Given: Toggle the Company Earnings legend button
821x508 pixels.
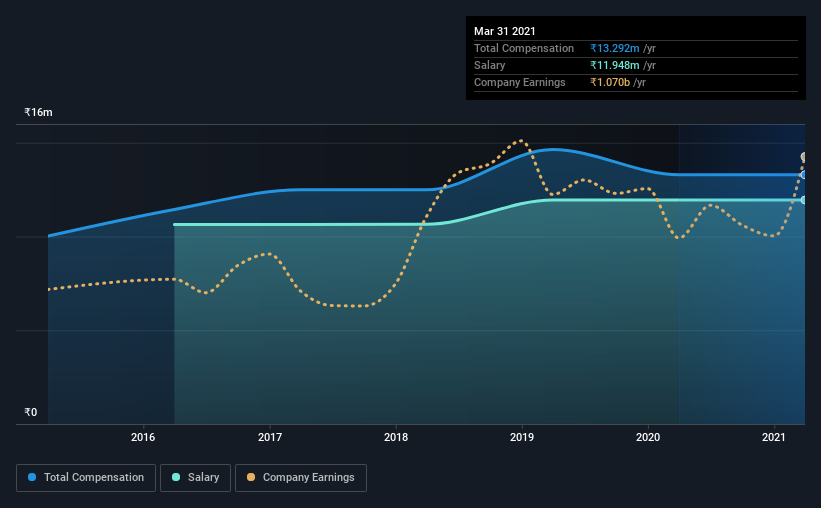Looking at the screenshot, I should pyautogui.click(x=301, y=478).
